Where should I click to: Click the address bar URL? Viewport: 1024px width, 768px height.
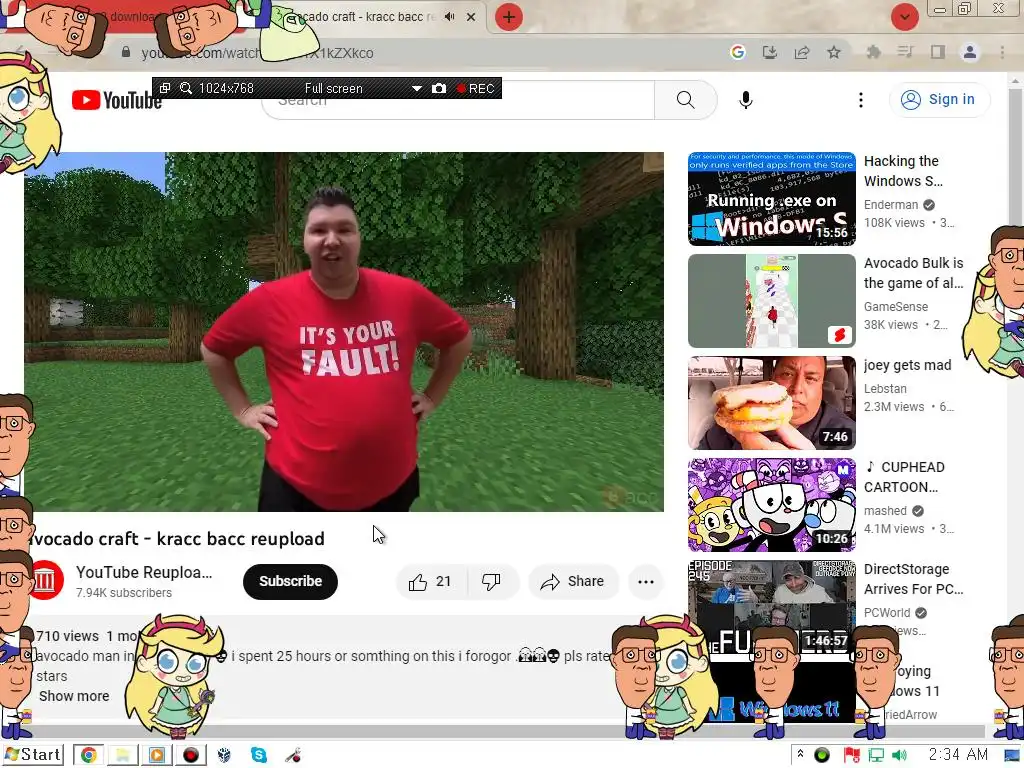(x=257, y=53)
